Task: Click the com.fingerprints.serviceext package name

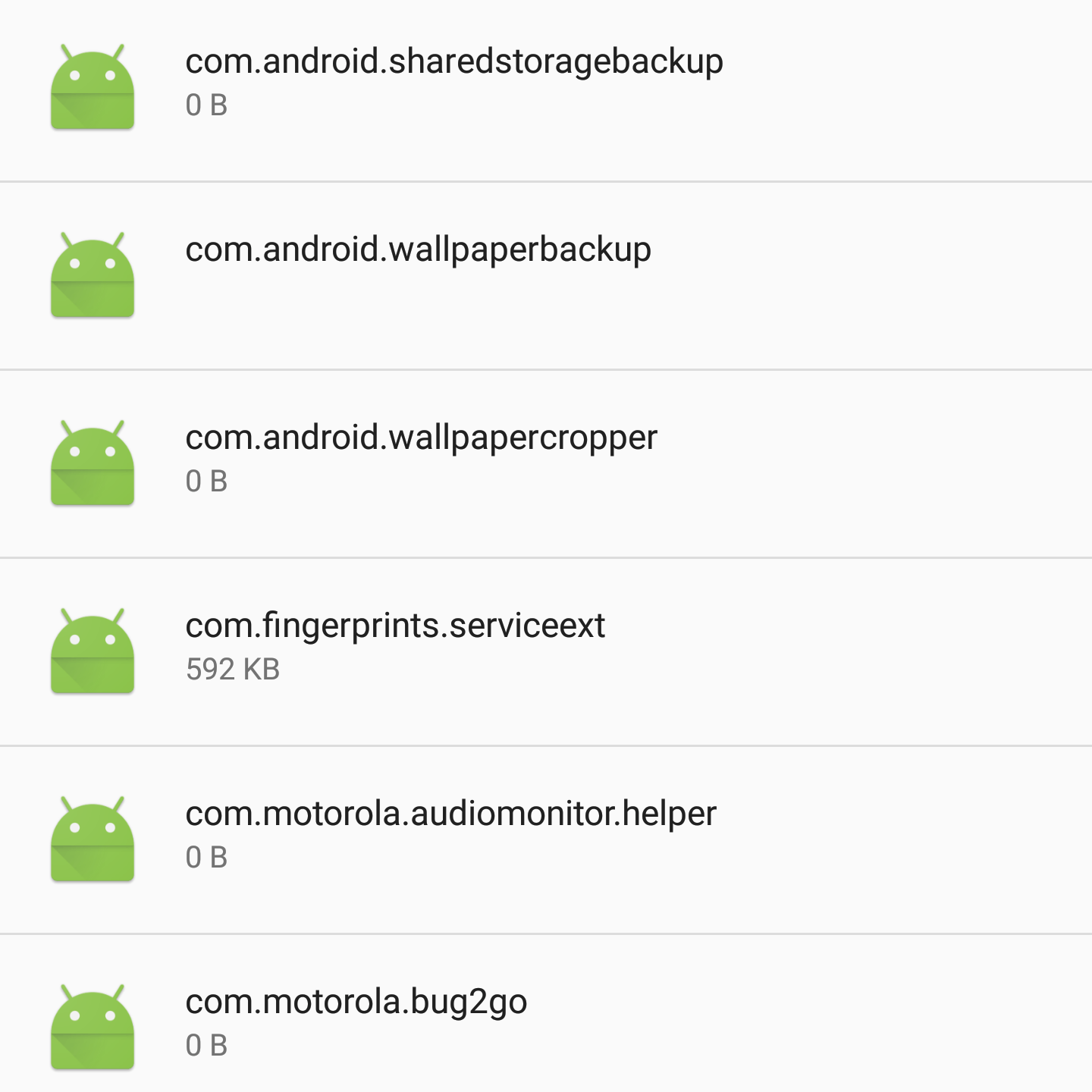Action: pyautogui.click(x=395, y=626)
